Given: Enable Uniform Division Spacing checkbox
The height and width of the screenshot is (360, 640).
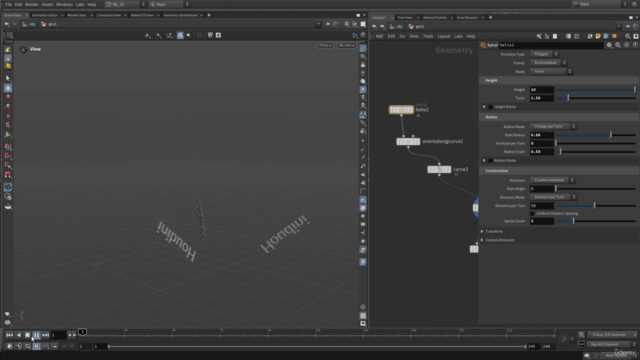Looking at the screenshot, I should tap(532, 213).
